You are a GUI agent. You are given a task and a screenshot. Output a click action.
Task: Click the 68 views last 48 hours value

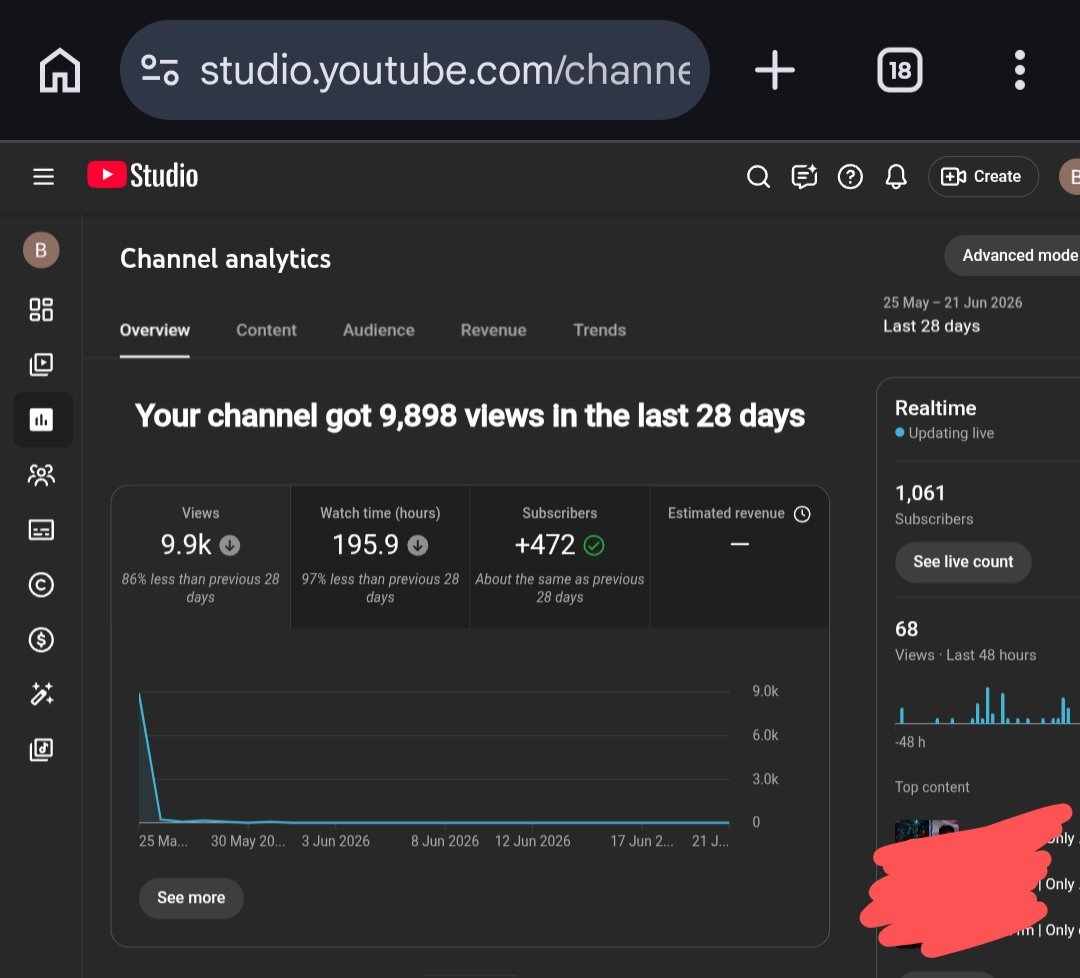[906, 629]
